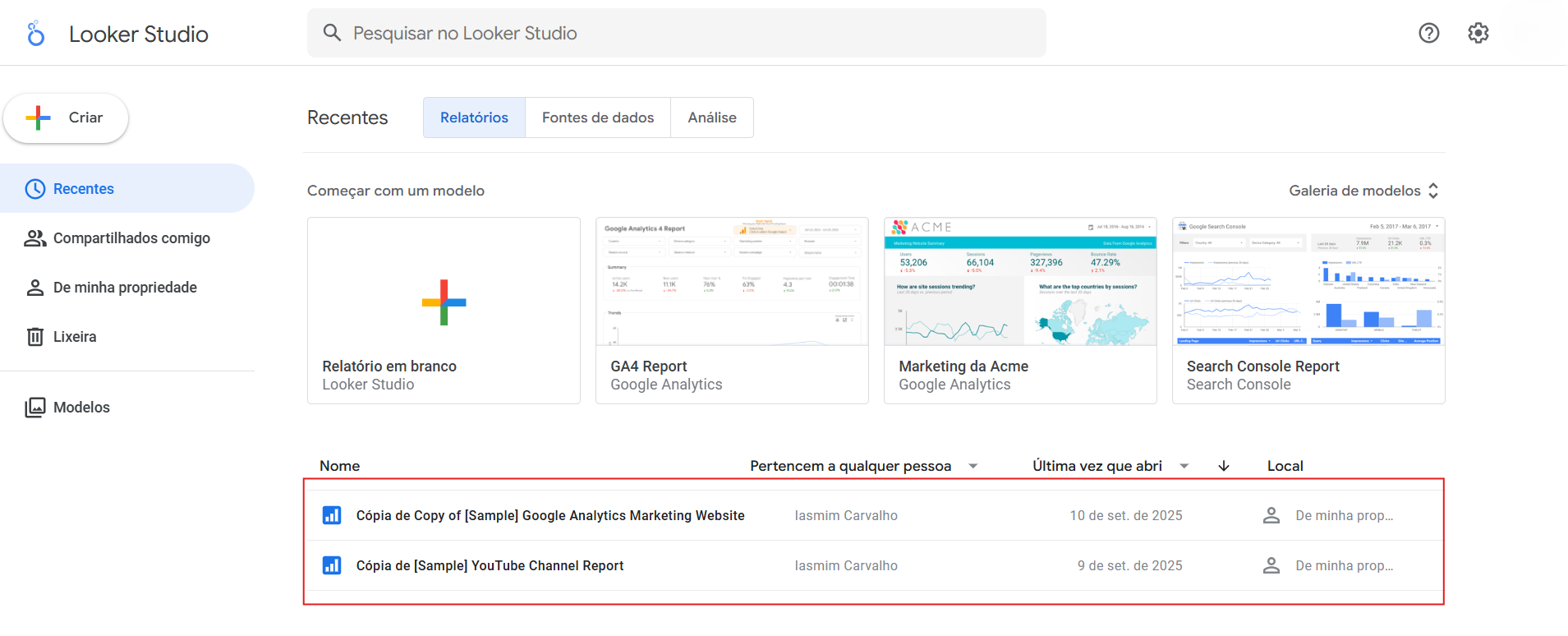Open the settings gear icon
The image size is (1568, 636).
pyautogui.click(x=1478, y=33)
